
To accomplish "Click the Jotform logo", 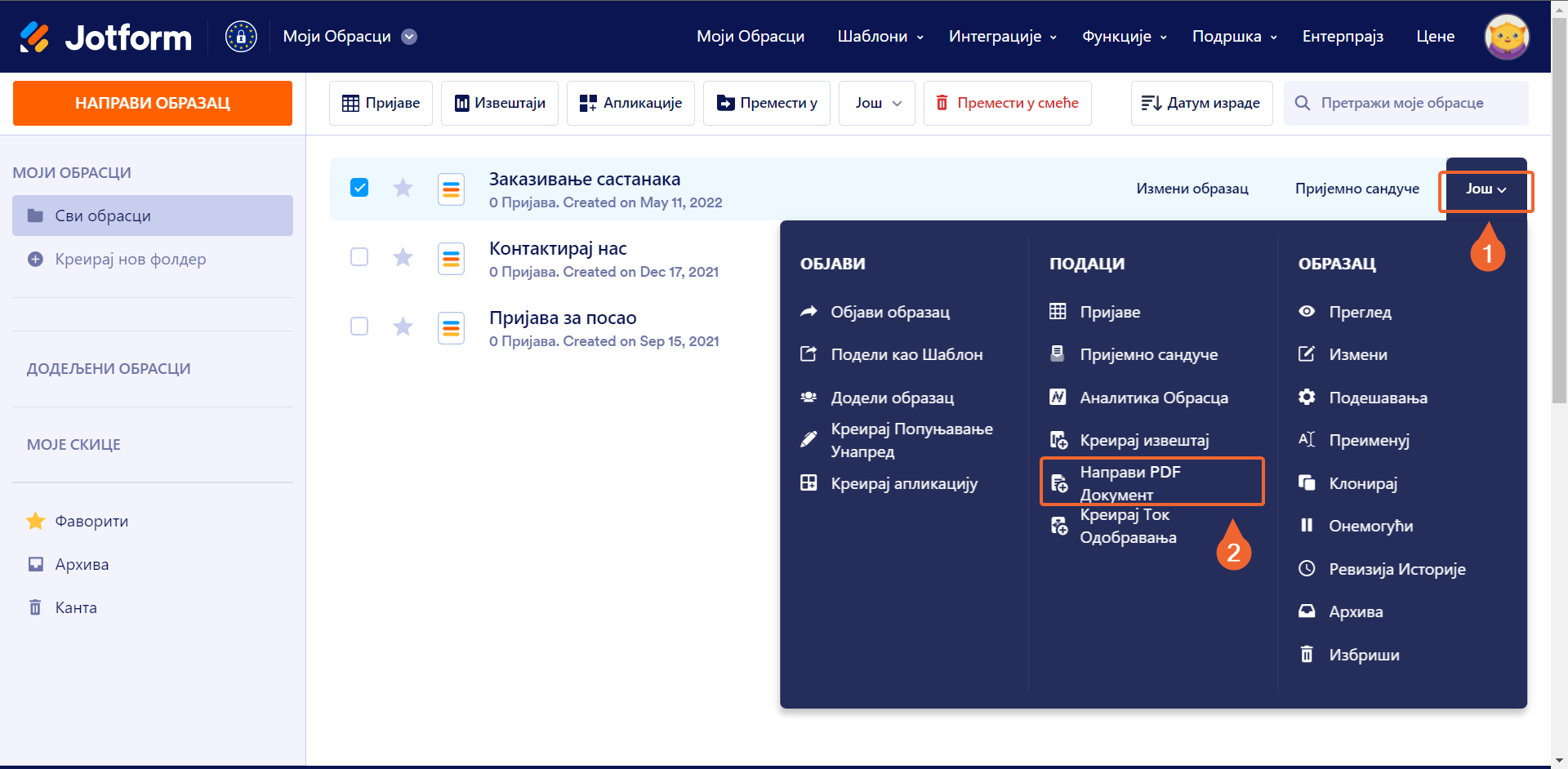I will [105, 37].
